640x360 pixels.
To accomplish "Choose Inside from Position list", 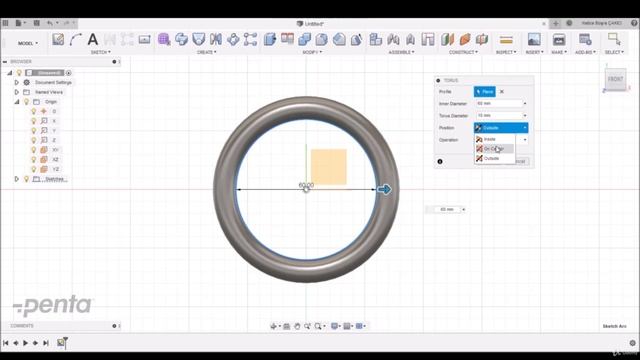I will (x=494, y=139).
